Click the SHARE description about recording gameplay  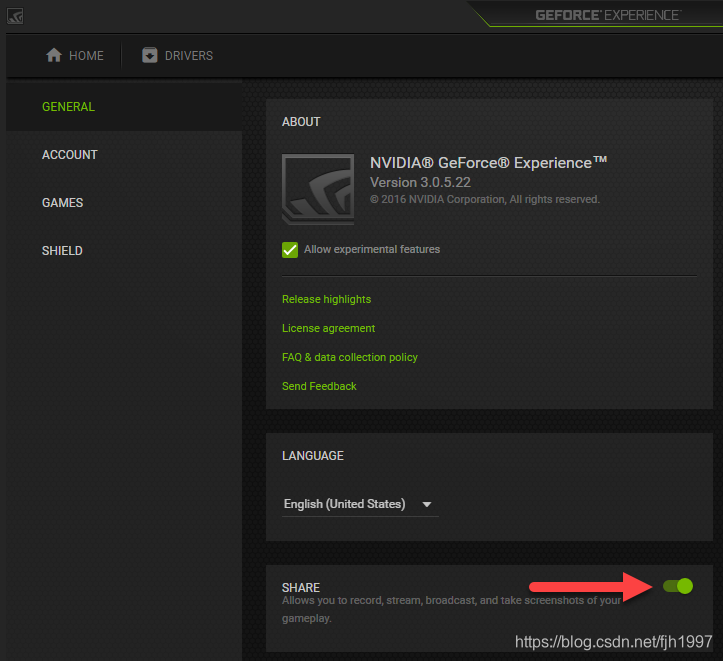click(x=451, y=609)
